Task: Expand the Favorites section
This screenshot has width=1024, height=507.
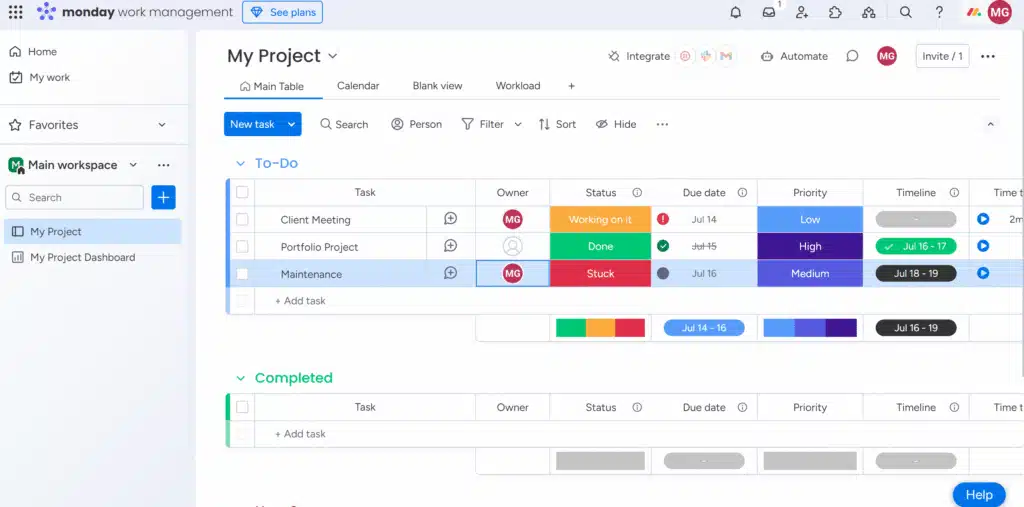Action: pyautogui.click(x=162, y=125)
